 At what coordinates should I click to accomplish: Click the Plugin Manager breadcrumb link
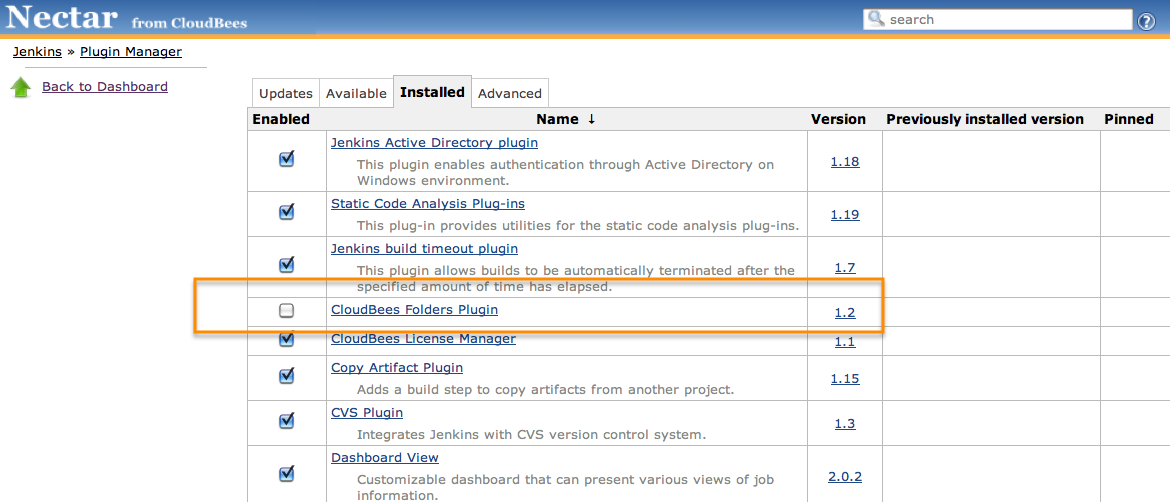[131, 51]
